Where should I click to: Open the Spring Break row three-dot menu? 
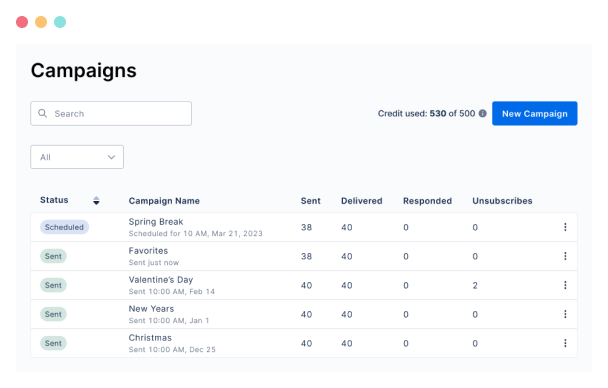(x=565, y=227)
